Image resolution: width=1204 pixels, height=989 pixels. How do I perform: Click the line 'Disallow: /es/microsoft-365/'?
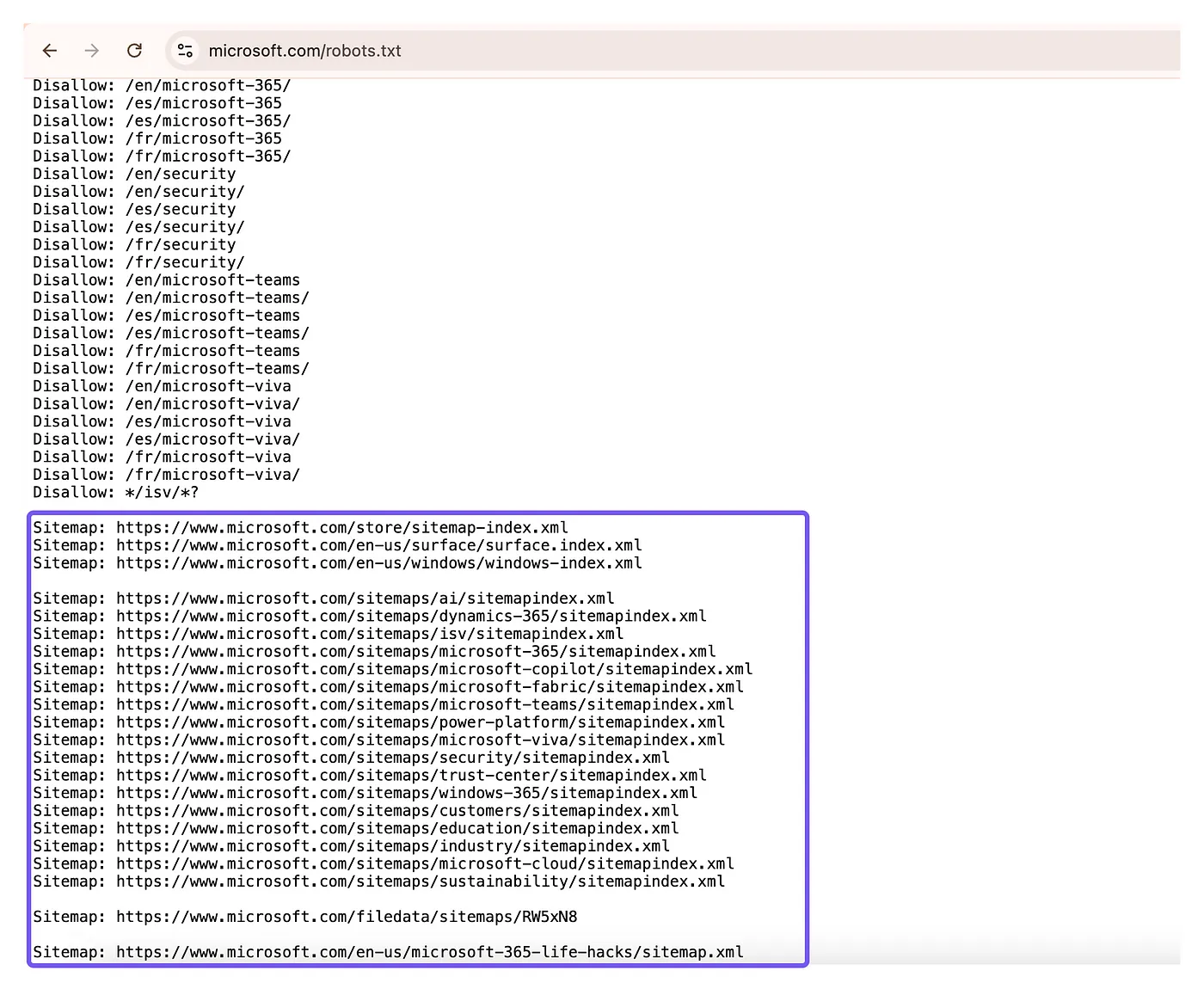(x=162, y=121)
